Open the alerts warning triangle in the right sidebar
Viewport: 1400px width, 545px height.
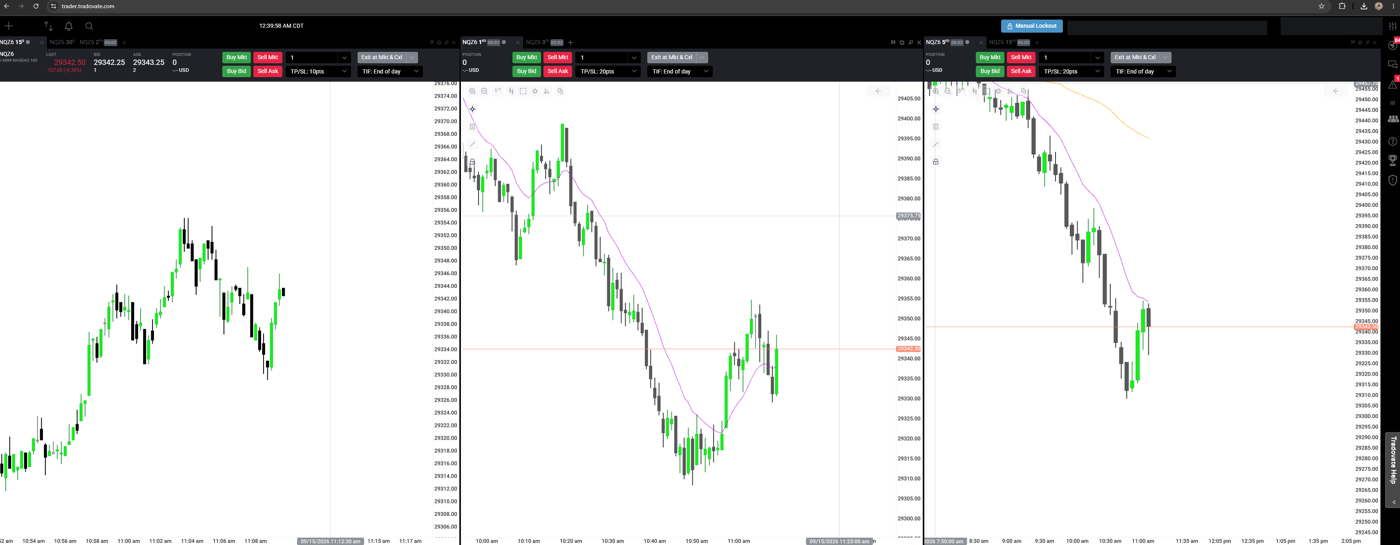1393,84
